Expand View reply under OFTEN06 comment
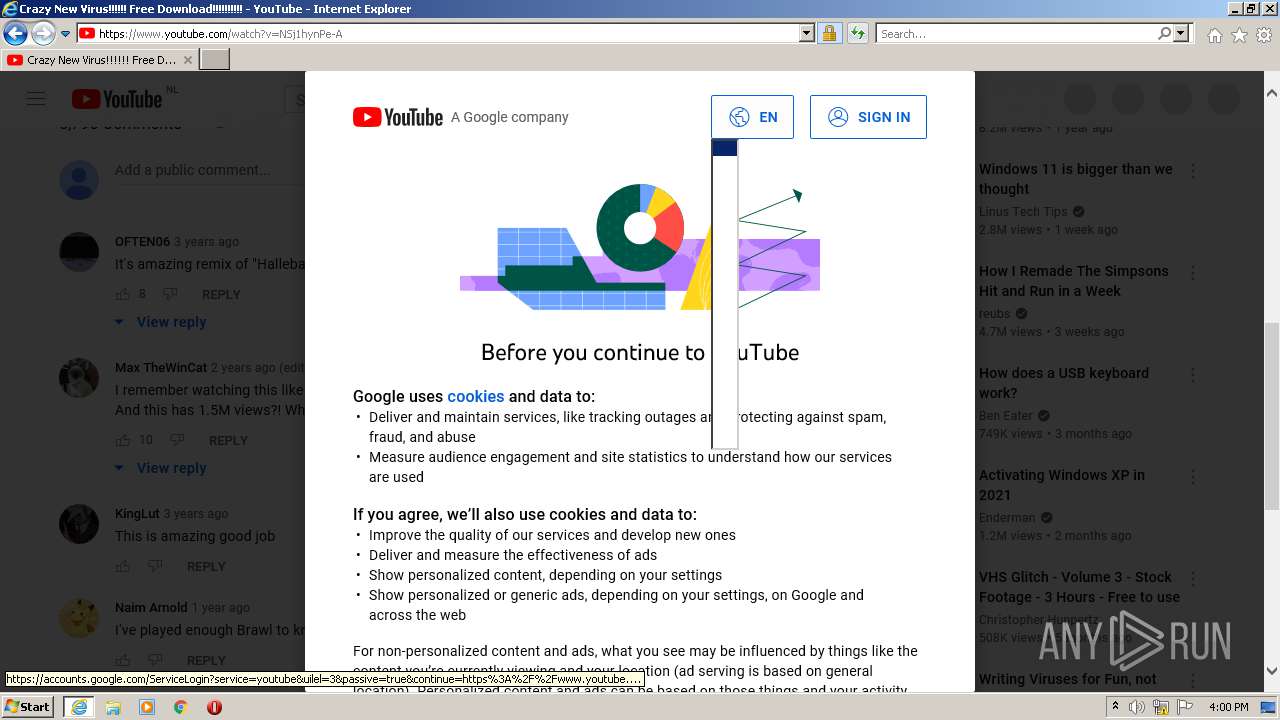Image resolution: width=1280 pixels, height=720 pixels. coord(160,322)
